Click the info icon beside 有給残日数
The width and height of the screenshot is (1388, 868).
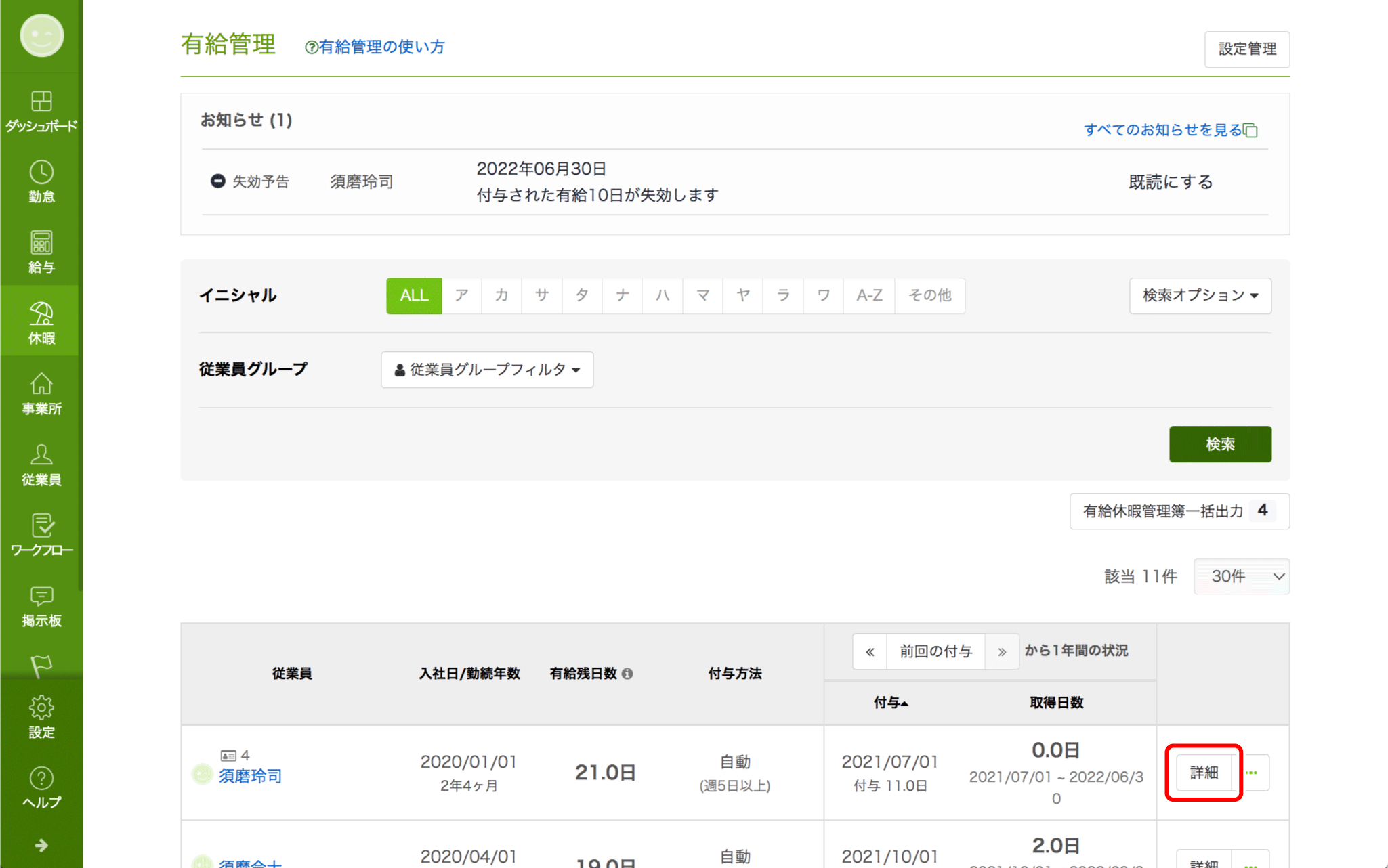click(627, 673)
